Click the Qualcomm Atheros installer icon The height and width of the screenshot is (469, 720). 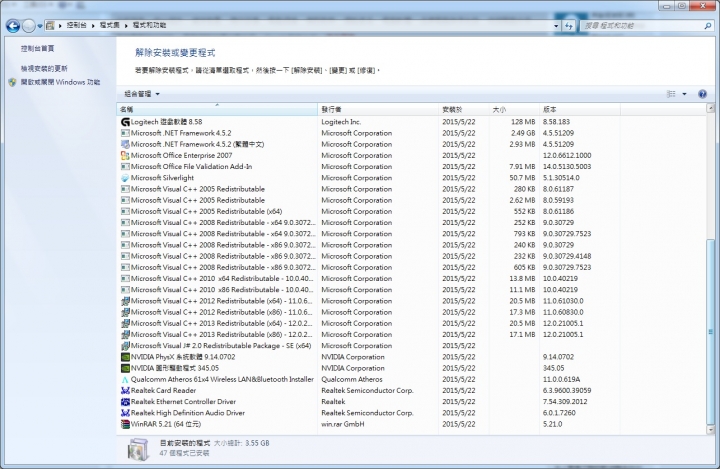(125, 379)
